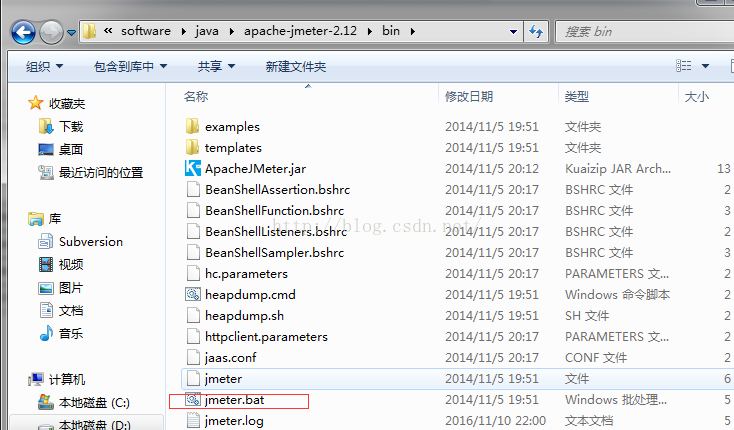
Task: Select the software breadcrumb in address bar
Action: pos(146,31)
